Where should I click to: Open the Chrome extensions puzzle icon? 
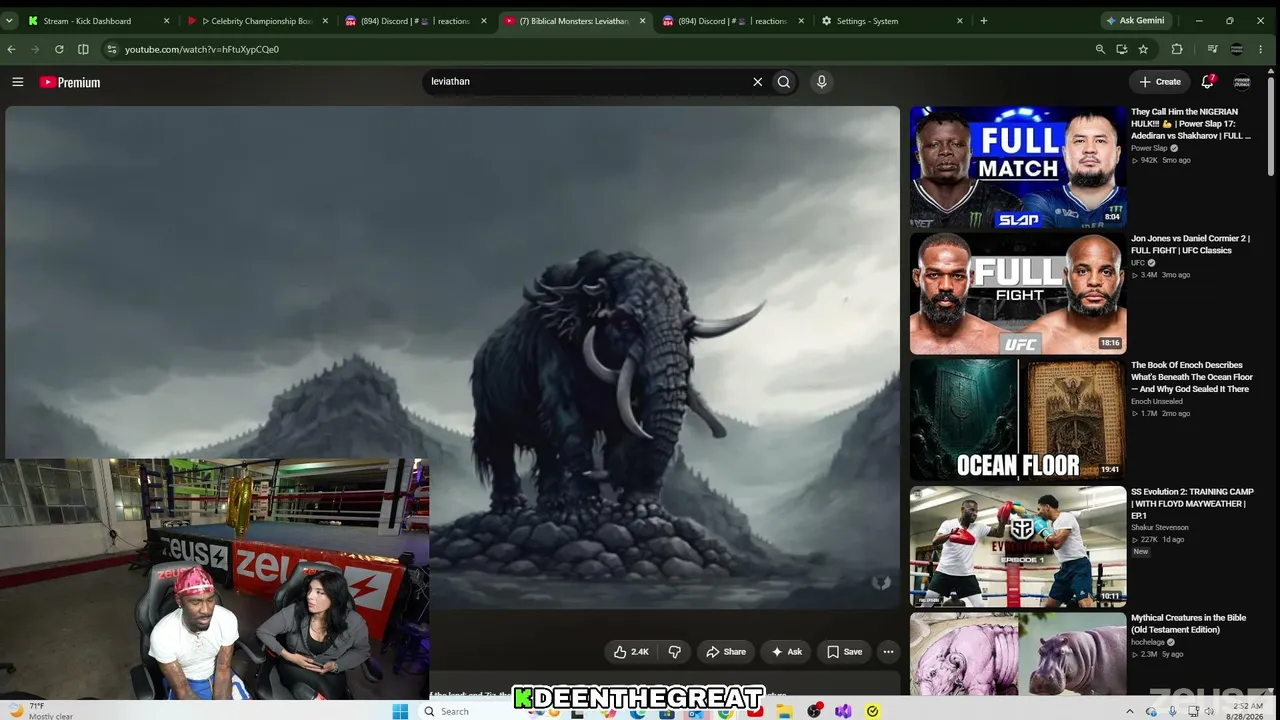tap(1177, 49)
